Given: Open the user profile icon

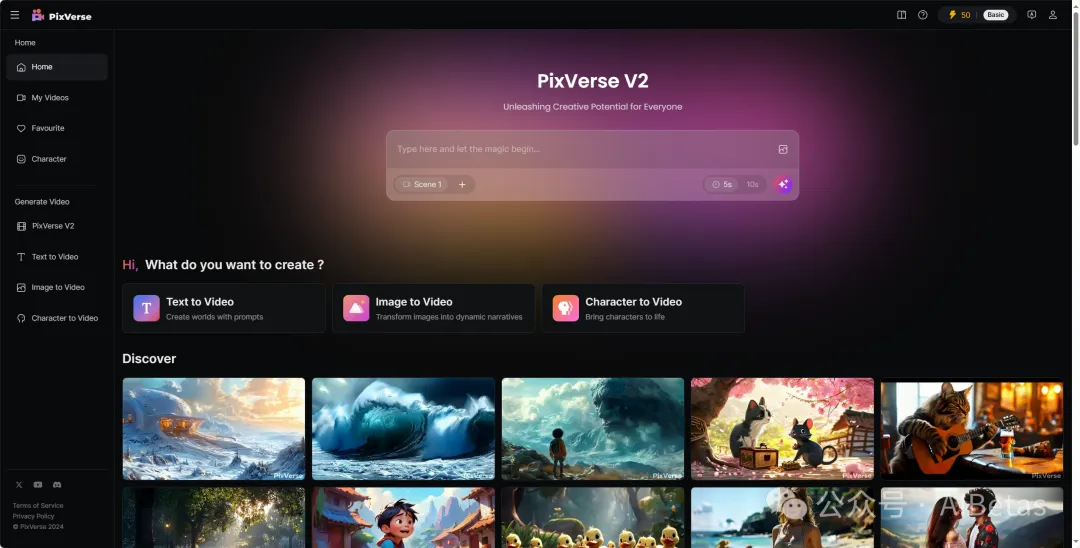Looking at the screenshot, I should click(1052, 14).
